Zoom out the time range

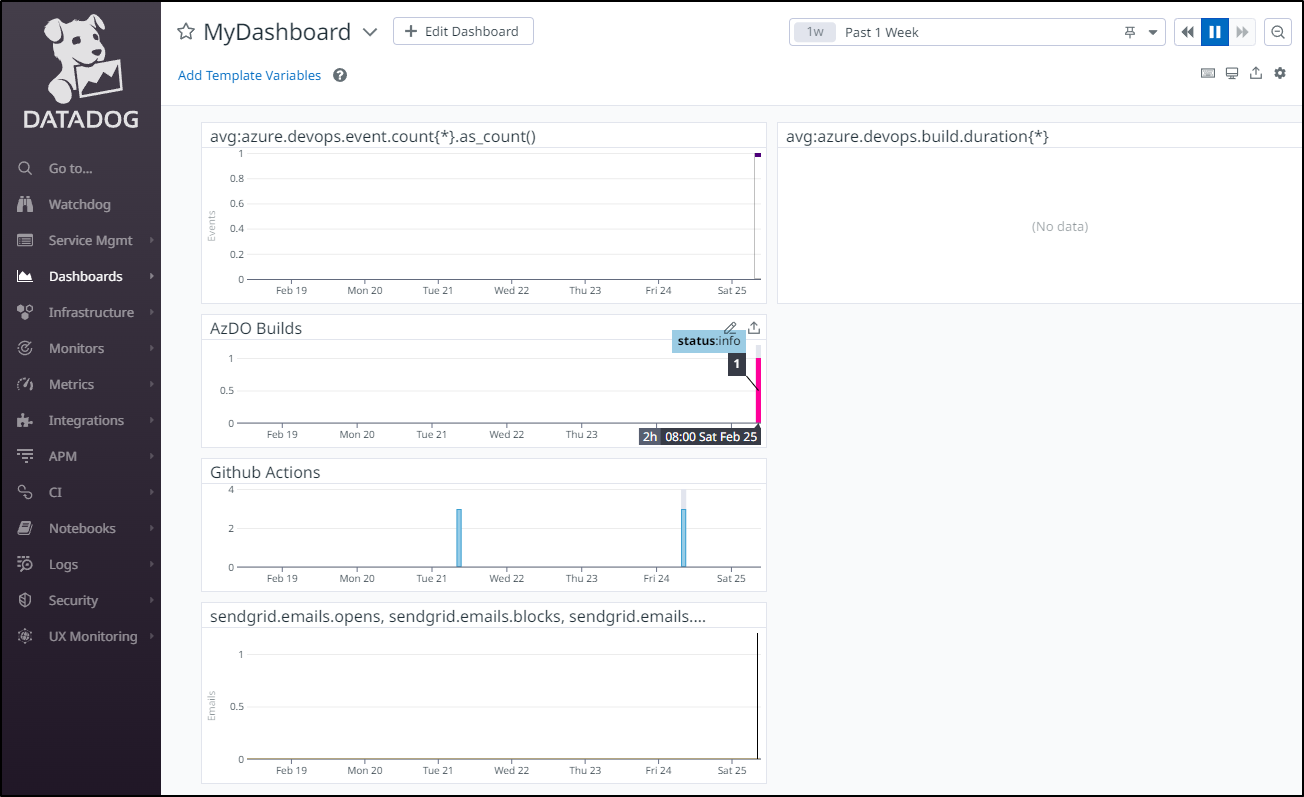(1278, 32)
